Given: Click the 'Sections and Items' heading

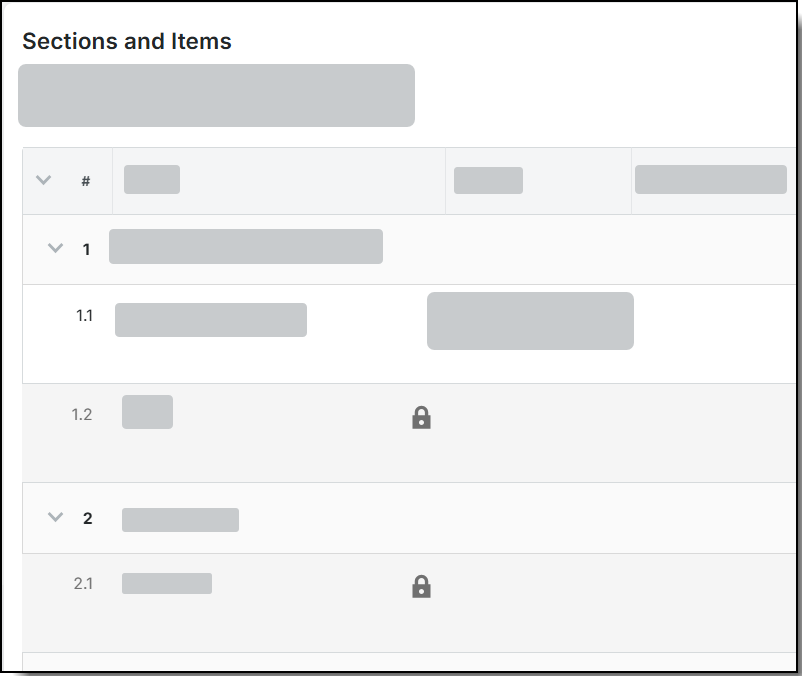Looking at the screenshot, I should pyautogui.click(x=125, y=41).
